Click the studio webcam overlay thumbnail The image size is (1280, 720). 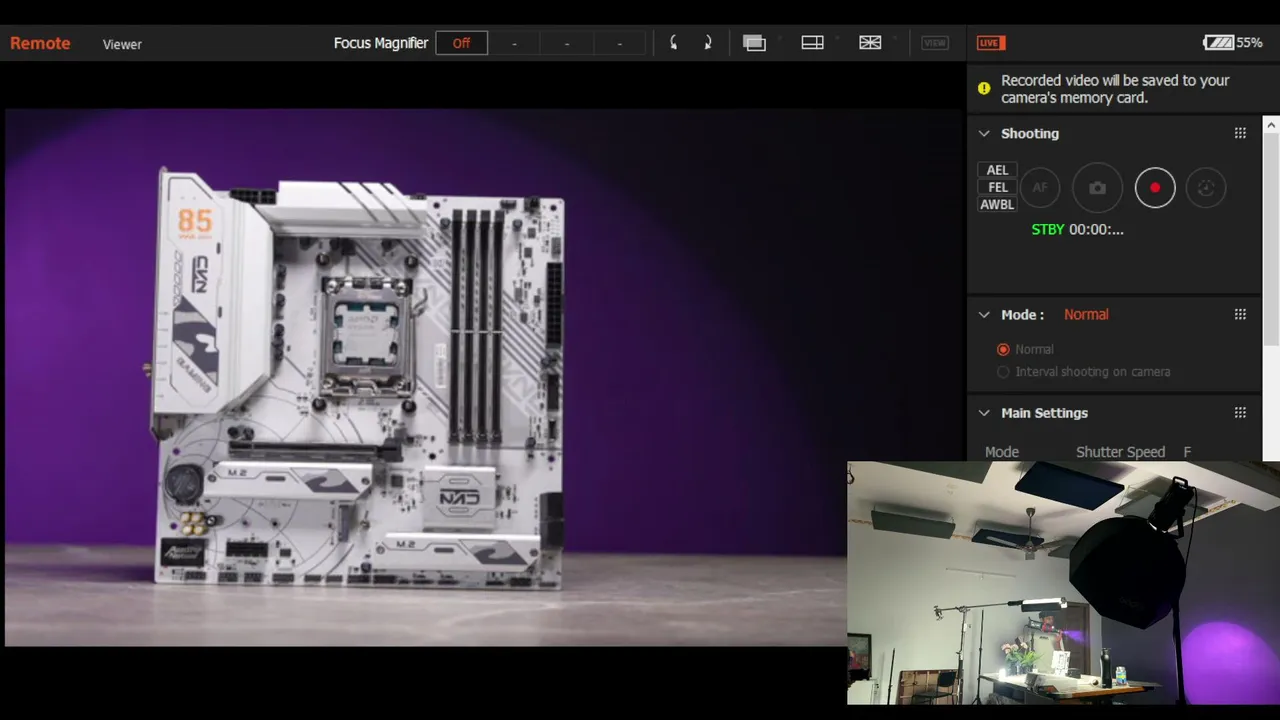click(x=1063, y=583)
